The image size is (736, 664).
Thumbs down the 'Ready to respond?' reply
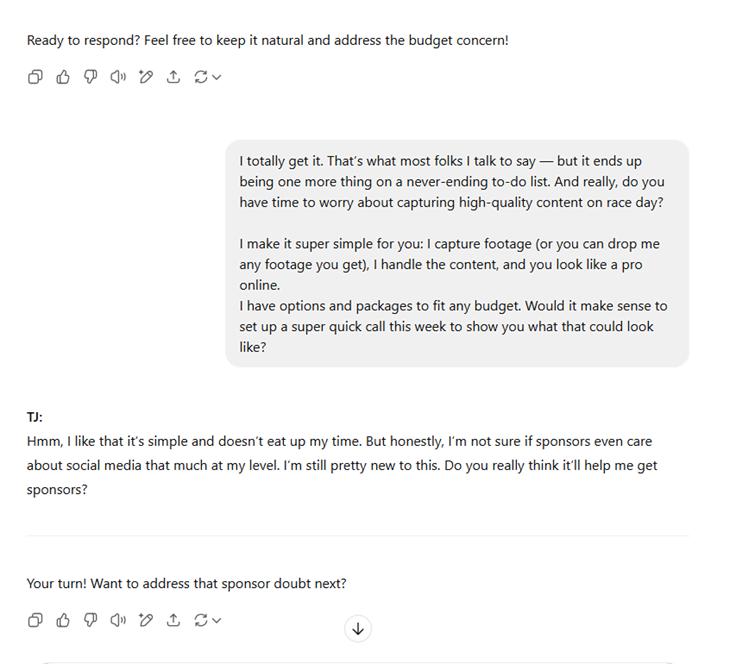[90, 77]
